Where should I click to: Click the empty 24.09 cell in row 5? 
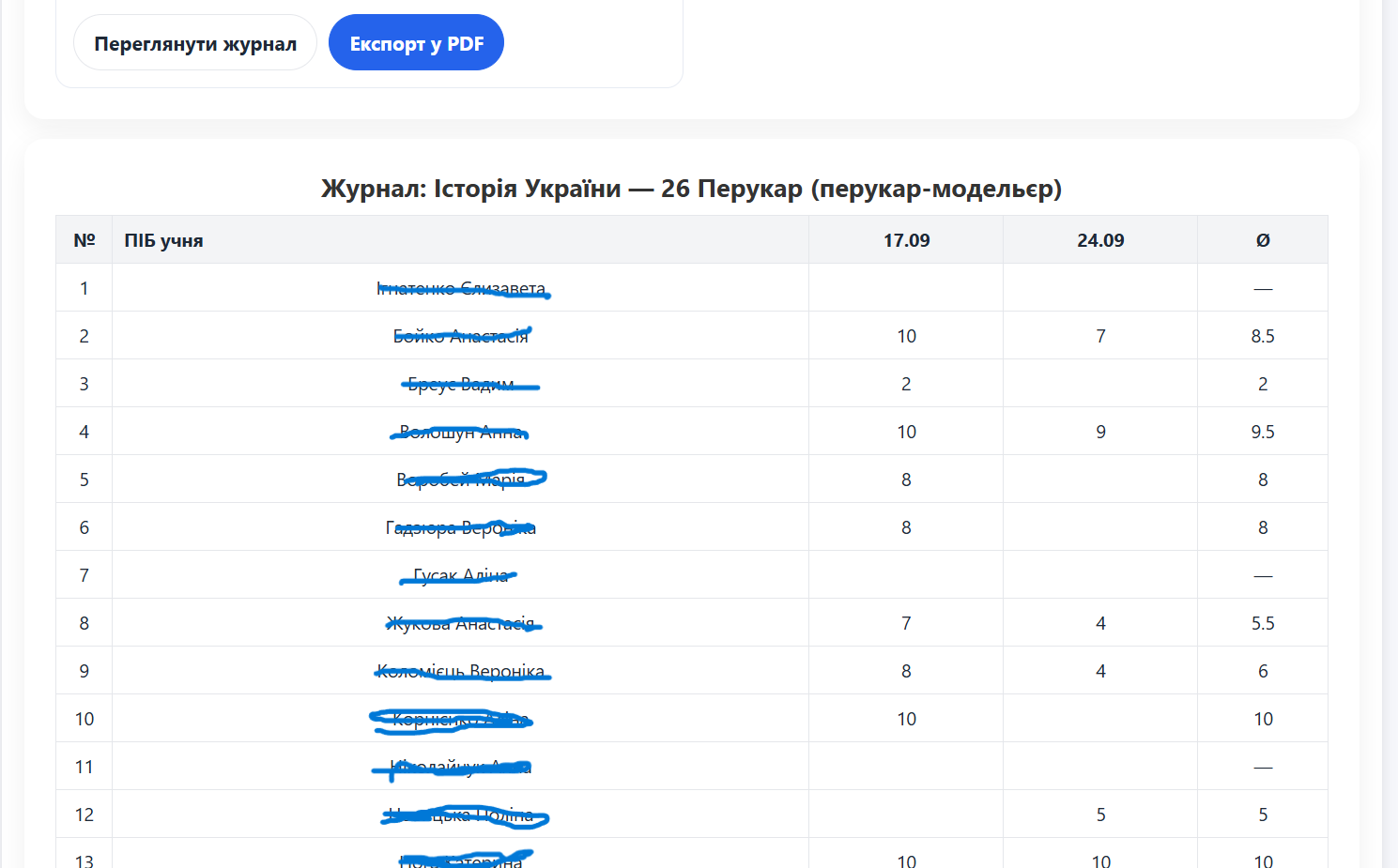point(1100,480)
